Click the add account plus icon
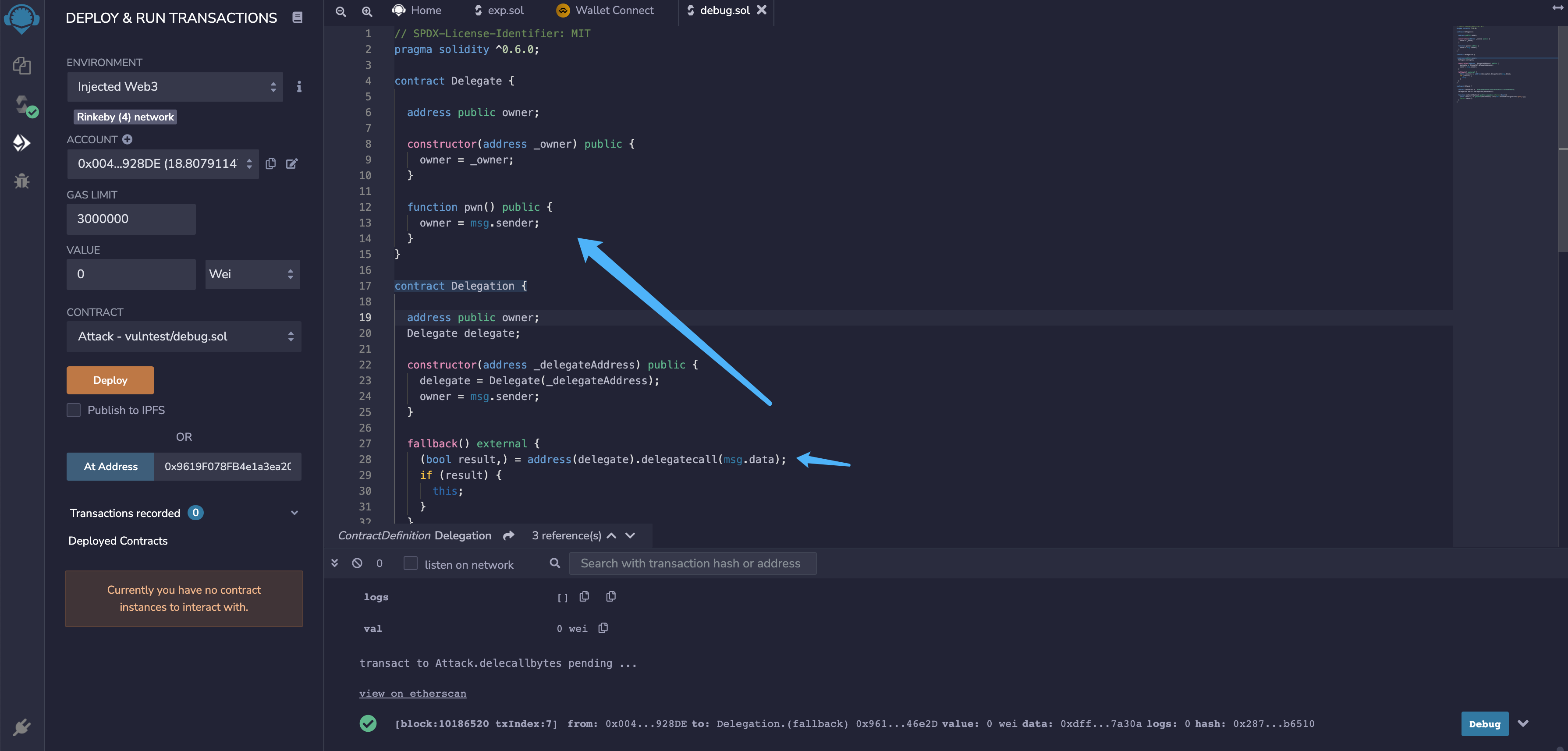Screen dimensions: 1568x751 (x=127, y=139)
